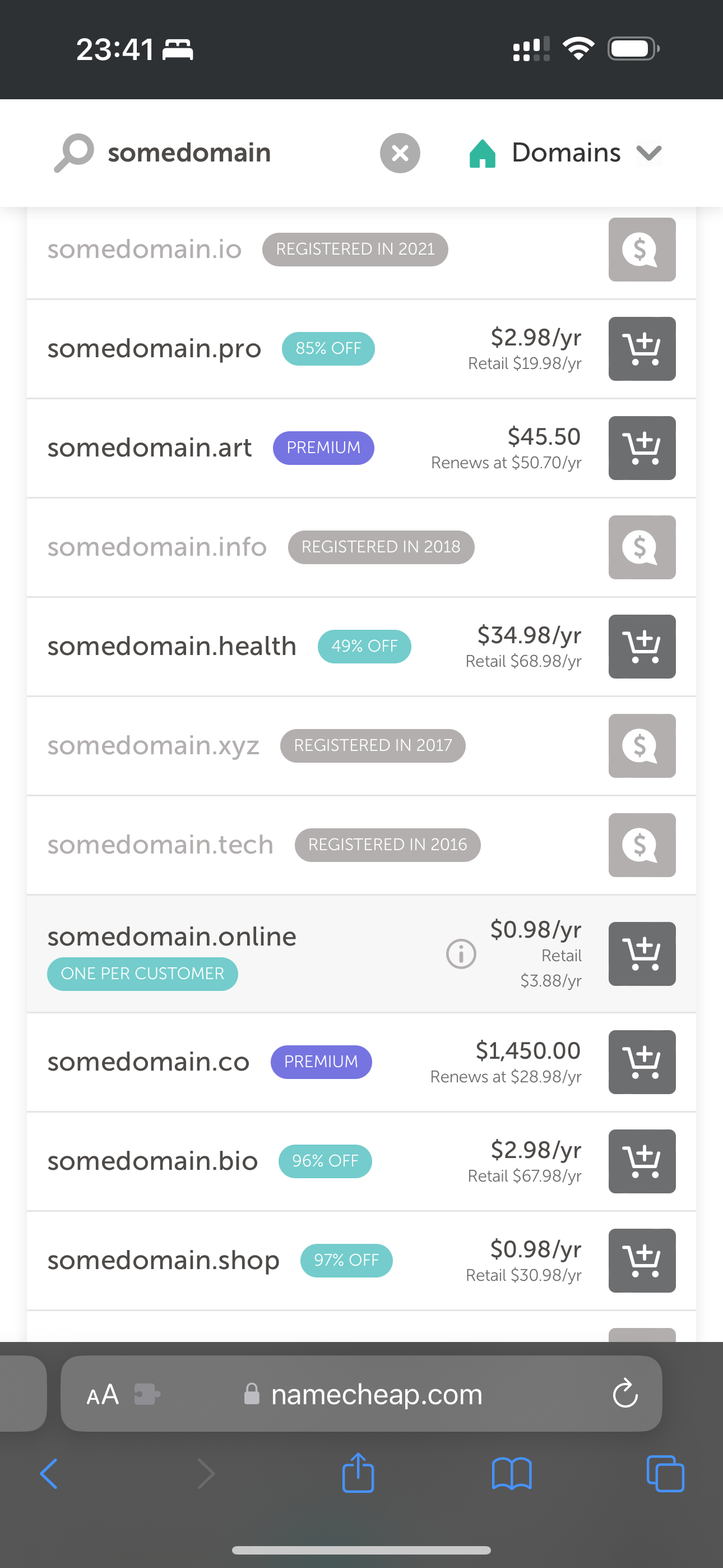Click the search magnifier icon

(x=74, y=153)
